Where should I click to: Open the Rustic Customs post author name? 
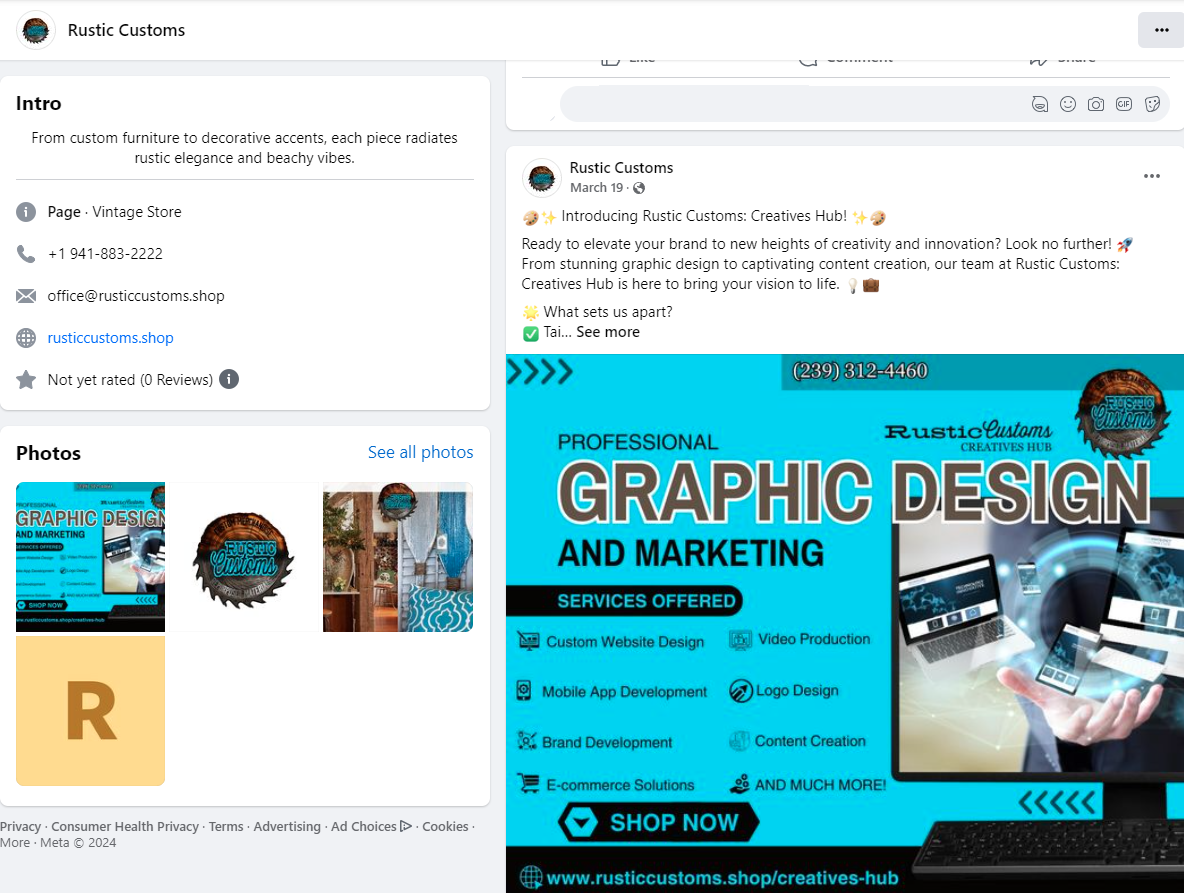point(621,168)
